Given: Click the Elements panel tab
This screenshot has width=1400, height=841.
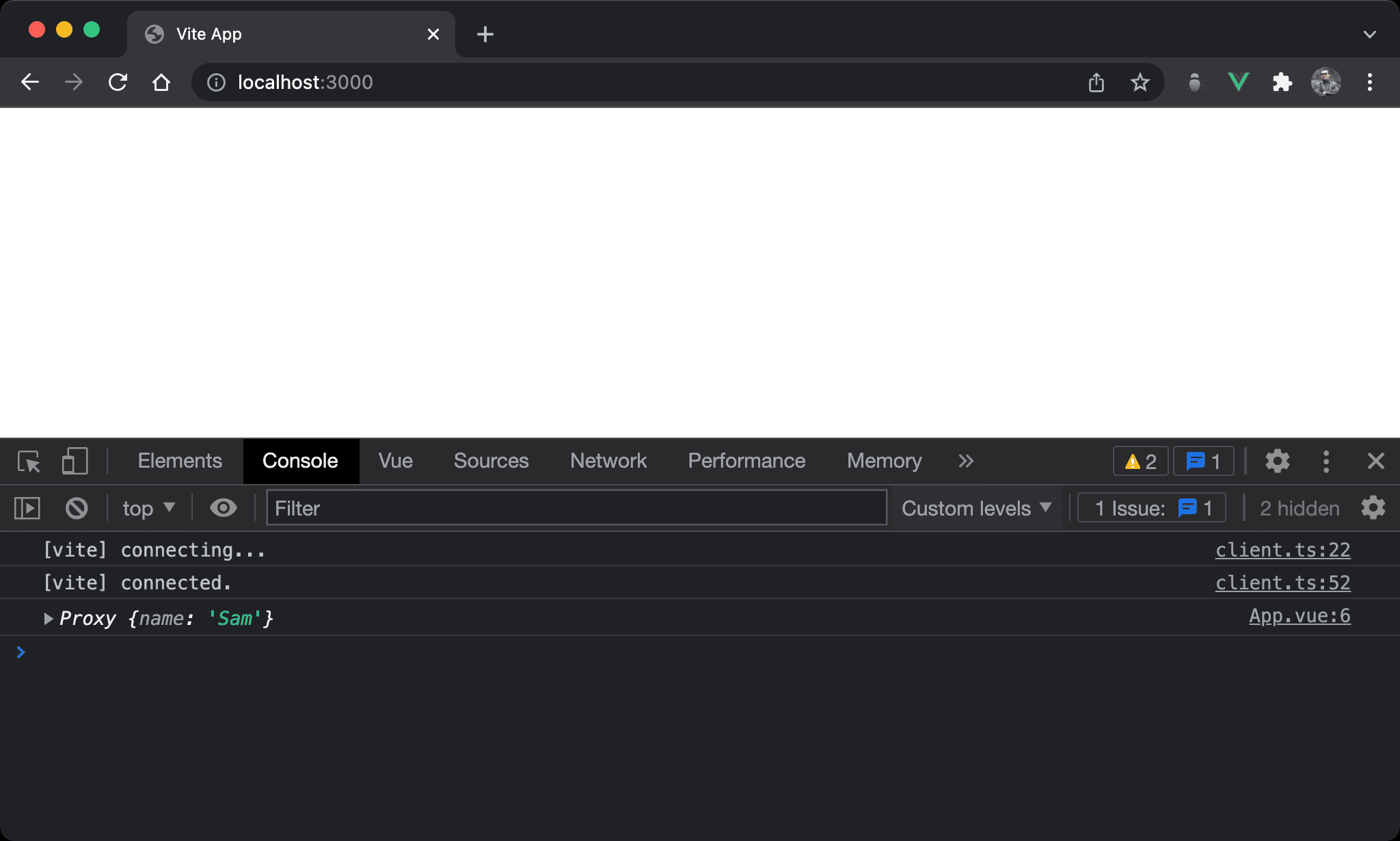Looking at the screenshot, I should coord(179,461).
